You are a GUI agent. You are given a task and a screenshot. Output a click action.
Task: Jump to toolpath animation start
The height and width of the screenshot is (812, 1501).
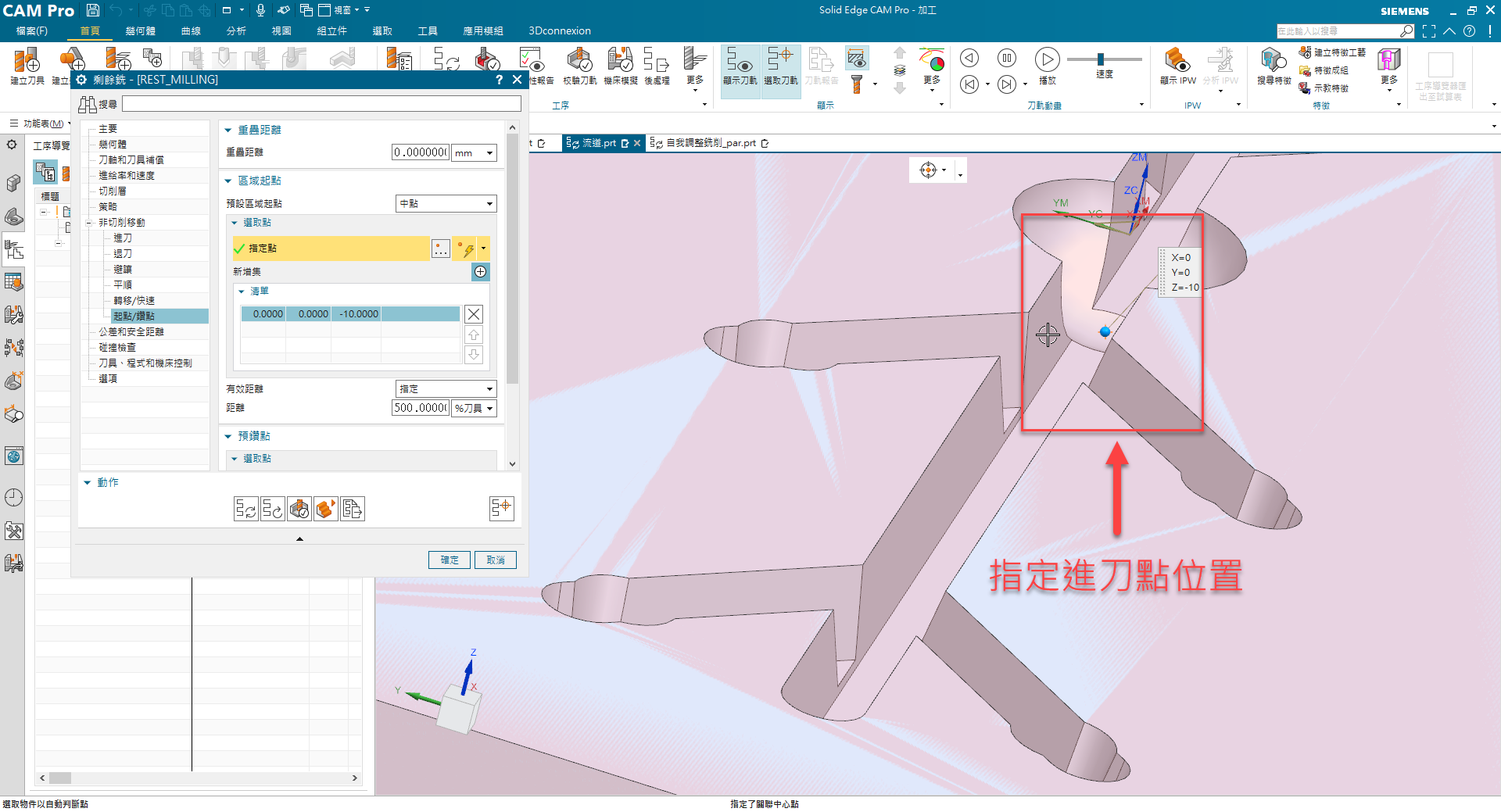point(969,84)
